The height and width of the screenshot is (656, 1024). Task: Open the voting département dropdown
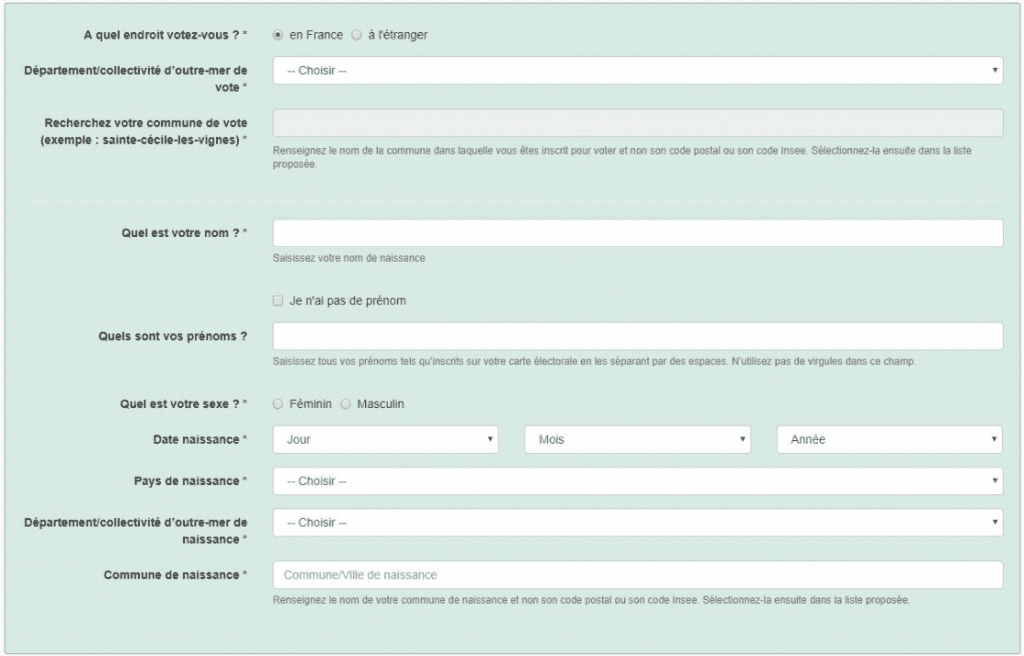[637, 71]
